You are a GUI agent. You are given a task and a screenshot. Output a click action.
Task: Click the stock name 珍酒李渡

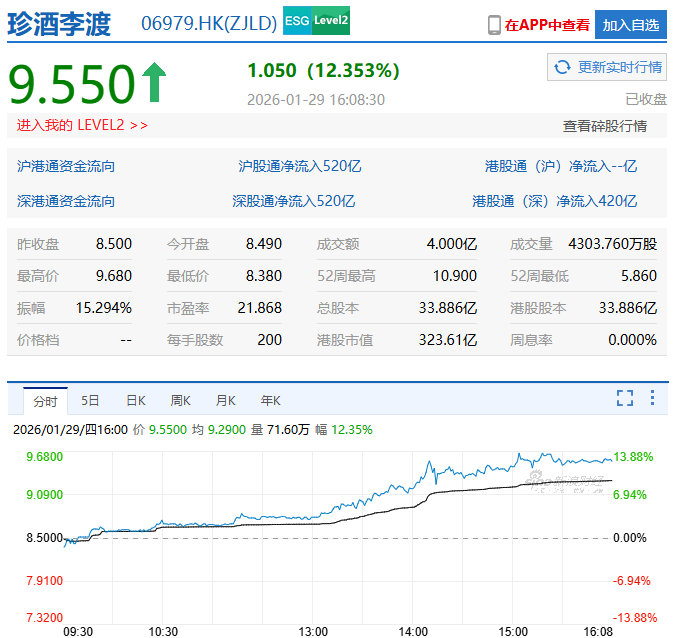pos(59,24)
